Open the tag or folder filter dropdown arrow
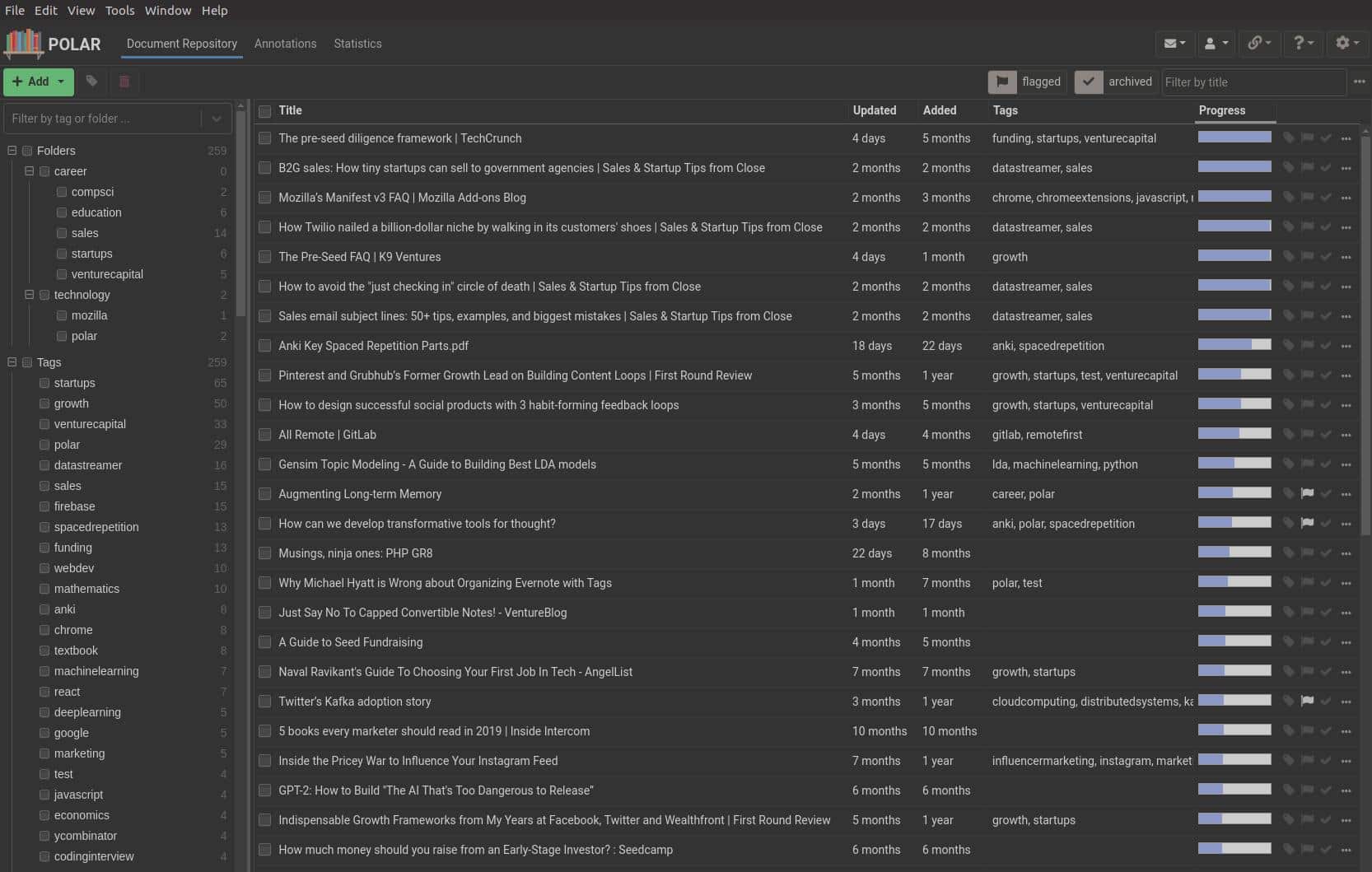 [216, 119]
